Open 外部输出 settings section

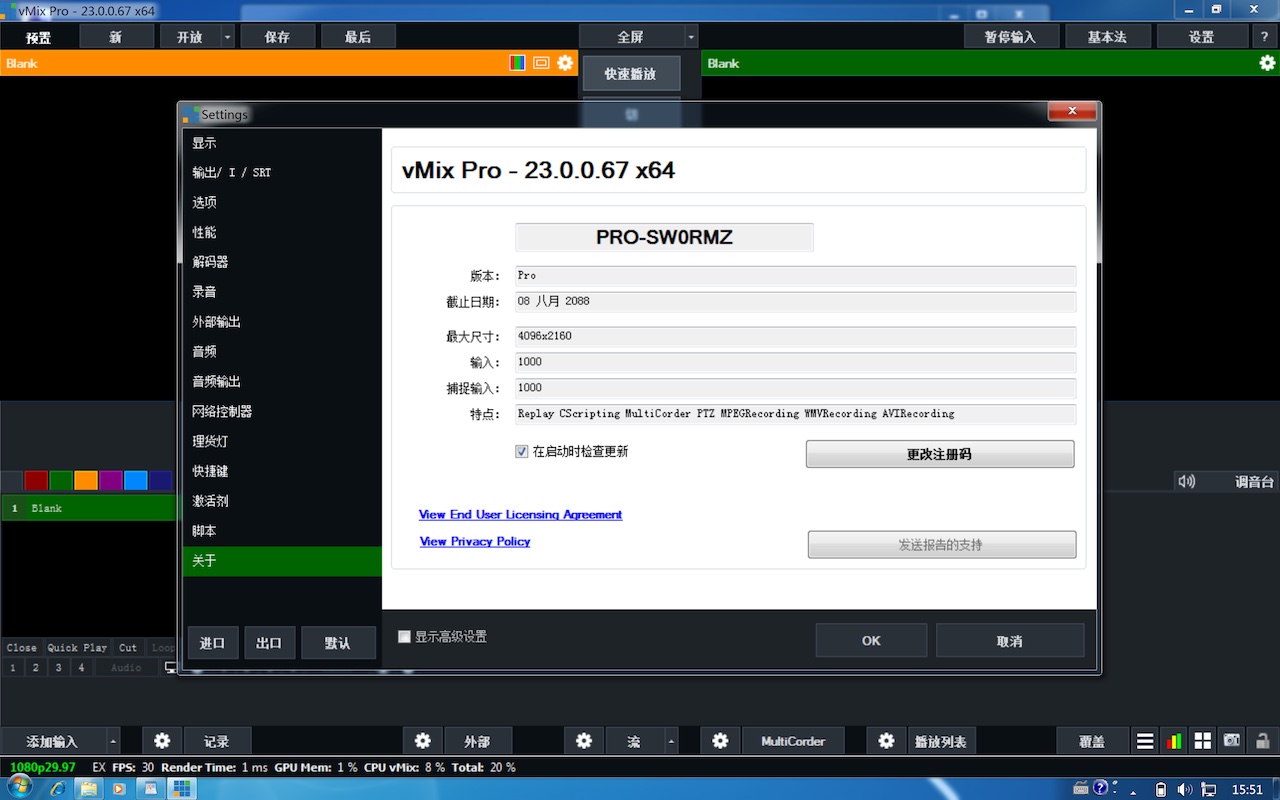[282, 322]
